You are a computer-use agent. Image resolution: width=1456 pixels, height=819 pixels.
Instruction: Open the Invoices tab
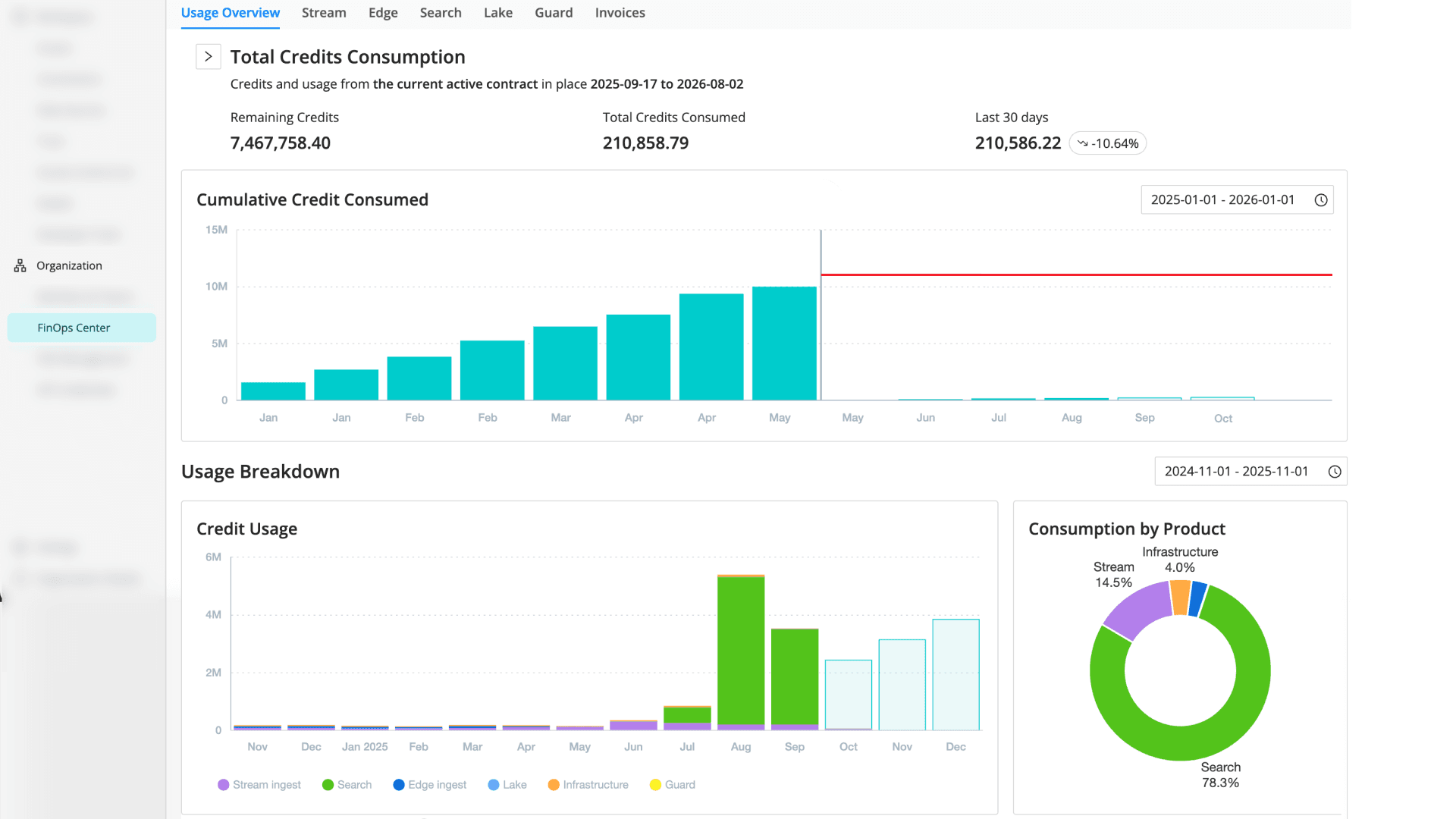pyautogui.click(x=620, y=12)
